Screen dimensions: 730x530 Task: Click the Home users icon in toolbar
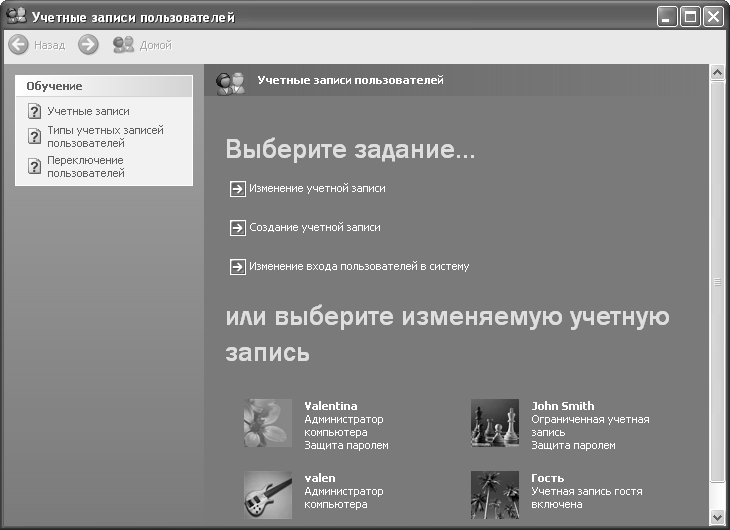tap(124, 45)
